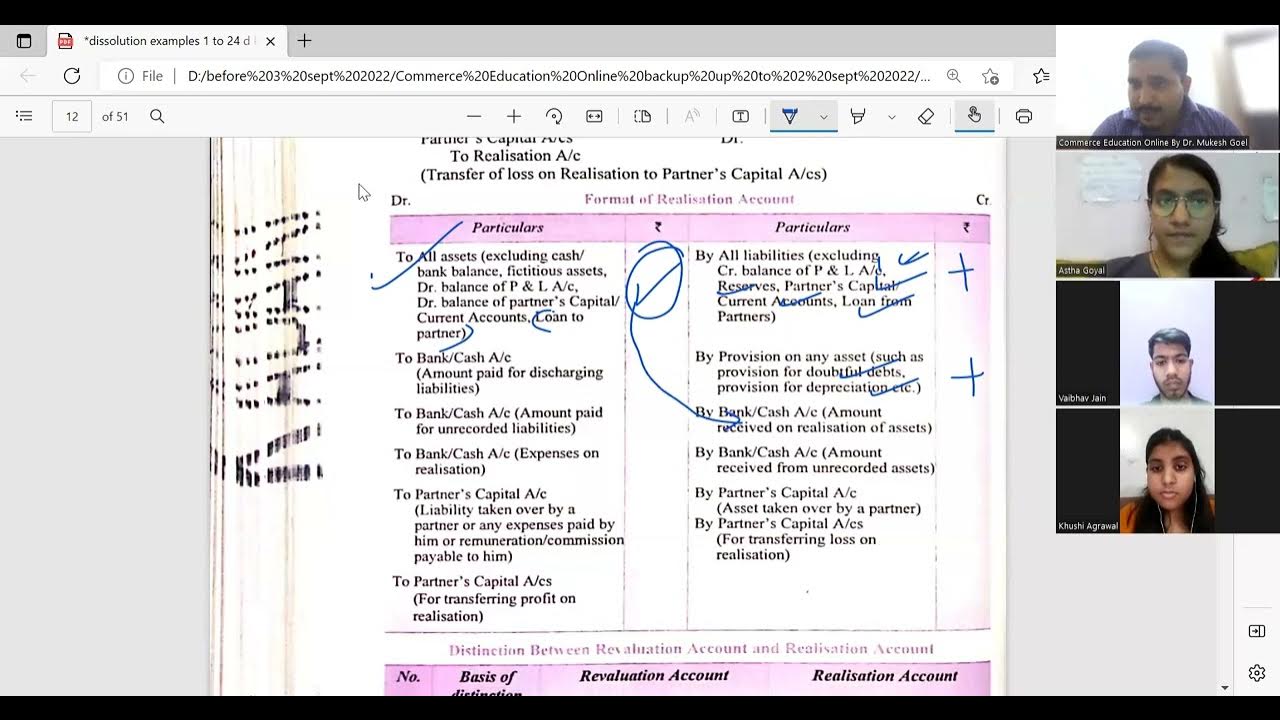The image size is (1280, 720).
Task: Select Astha Goyal video tile
Action: (x=1167, y=215)
